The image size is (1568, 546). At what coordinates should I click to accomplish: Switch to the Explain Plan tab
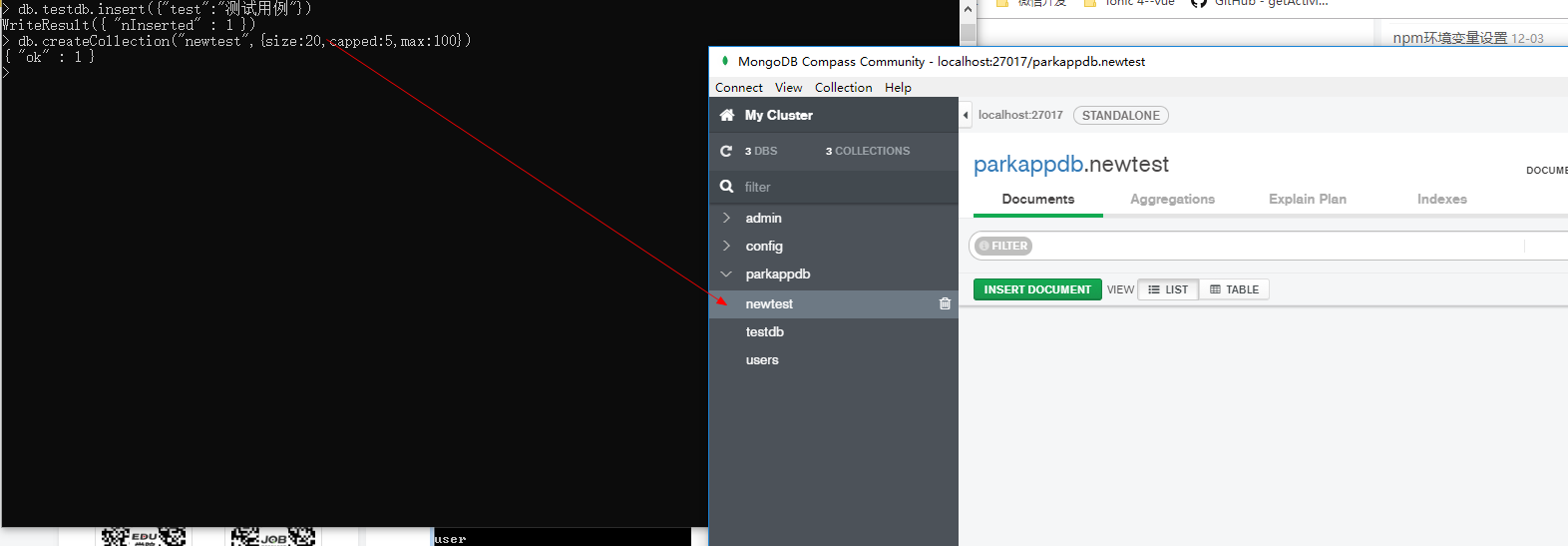(x=1308, y=199)
